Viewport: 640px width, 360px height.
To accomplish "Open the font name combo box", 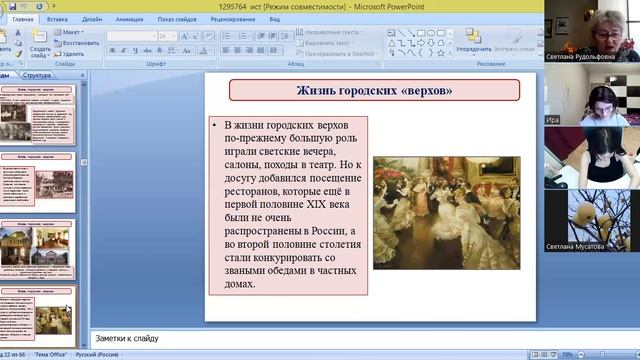I will pyautogui.click(x=131, y=36).
